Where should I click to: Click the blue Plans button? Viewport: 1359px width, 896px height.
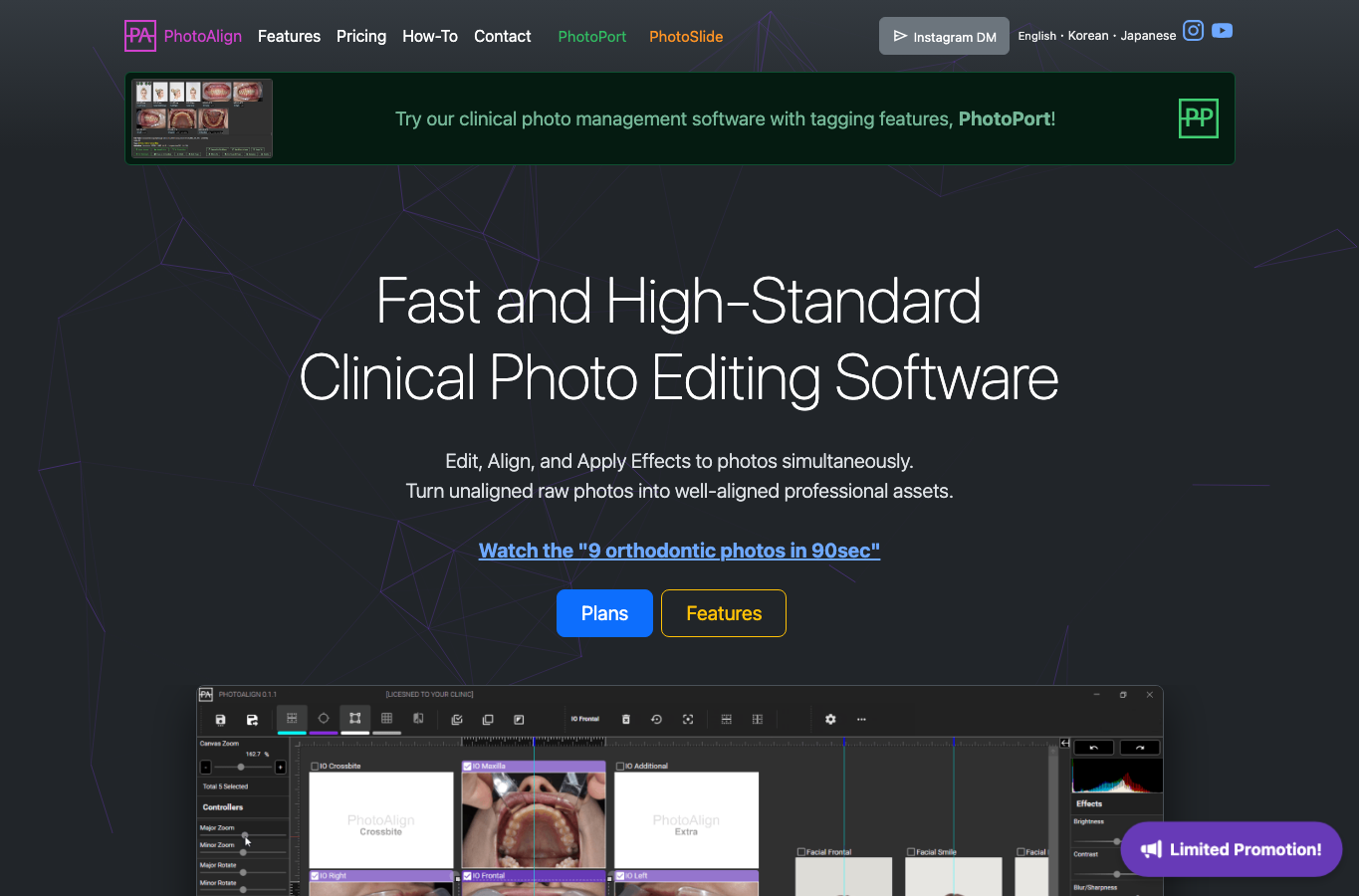tap(604, 613)
